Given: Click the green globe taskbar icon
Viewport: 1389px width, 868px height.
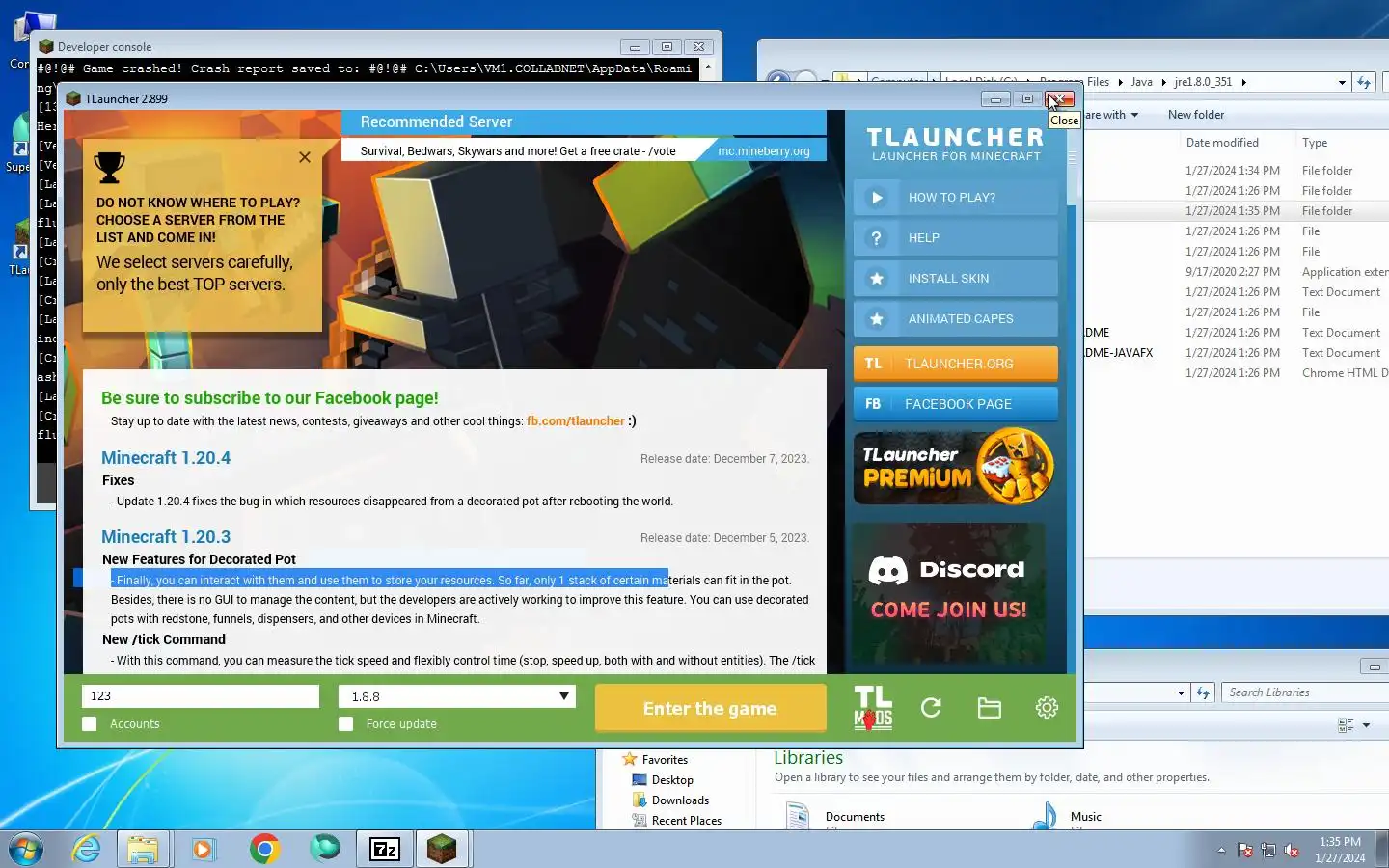Looking at the screenshot, I should click(x=325, y=849).
